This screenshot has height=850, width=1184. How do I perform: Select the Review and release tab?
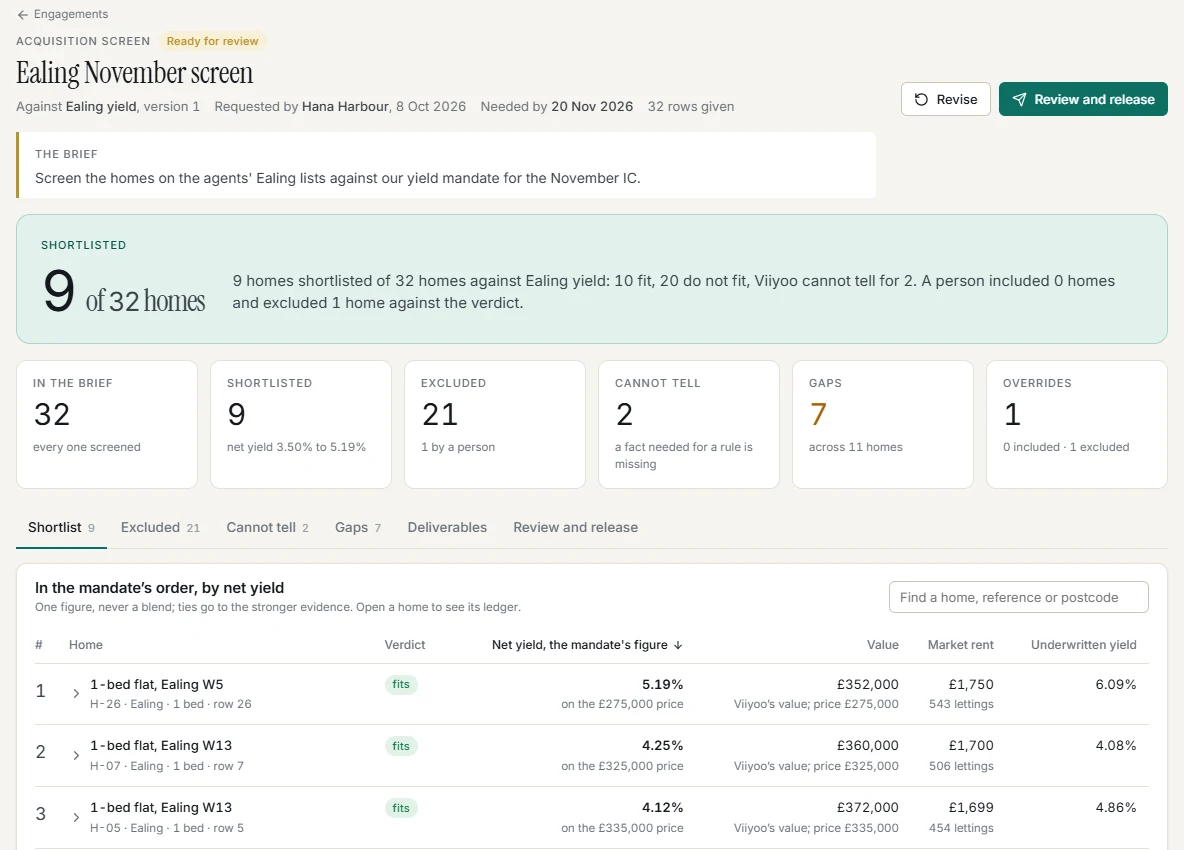tap(575, 528)
